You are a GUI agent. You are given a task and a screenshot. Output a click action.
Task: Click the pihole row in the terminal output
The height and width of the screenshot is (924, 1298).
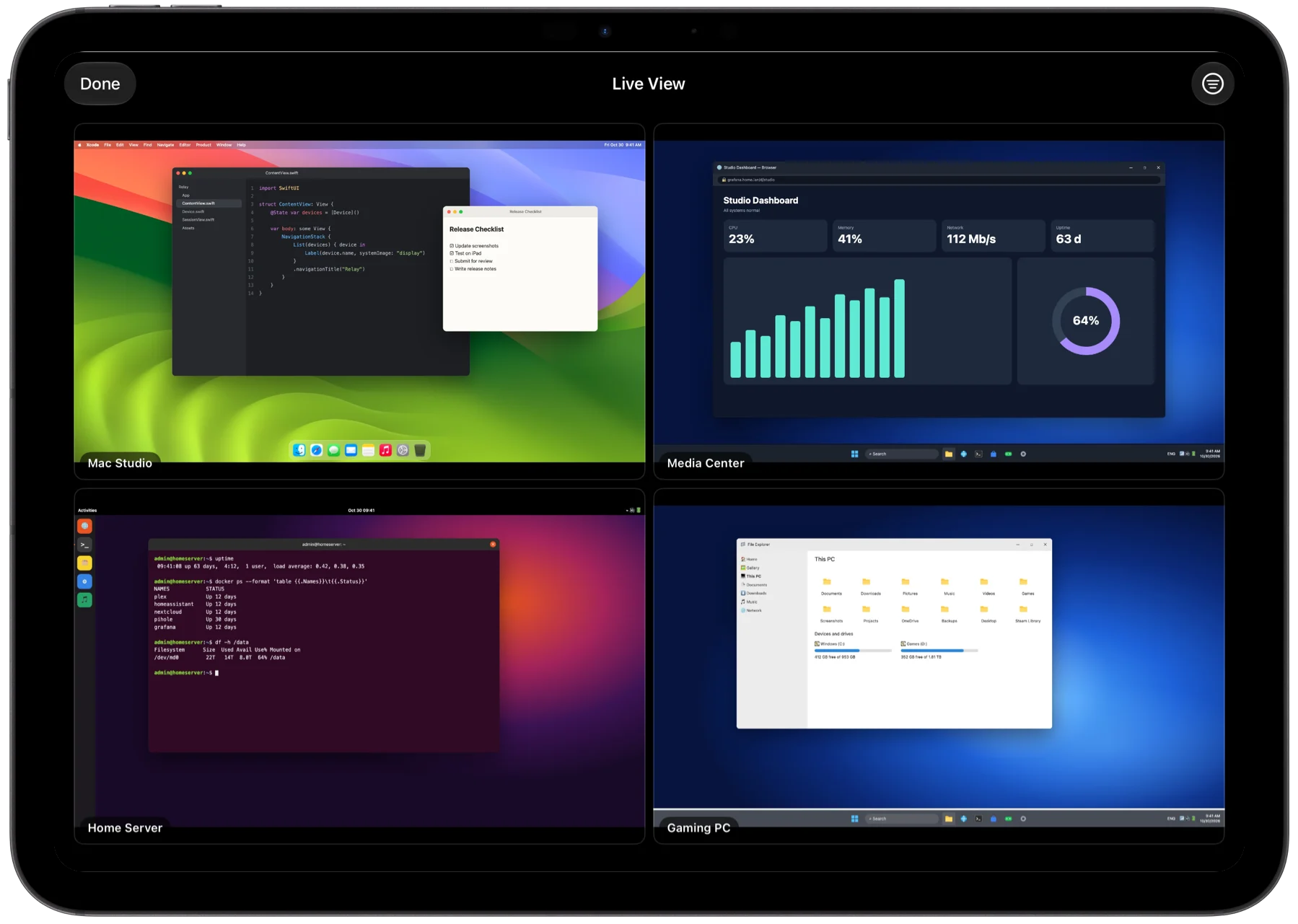coord(195,620)
